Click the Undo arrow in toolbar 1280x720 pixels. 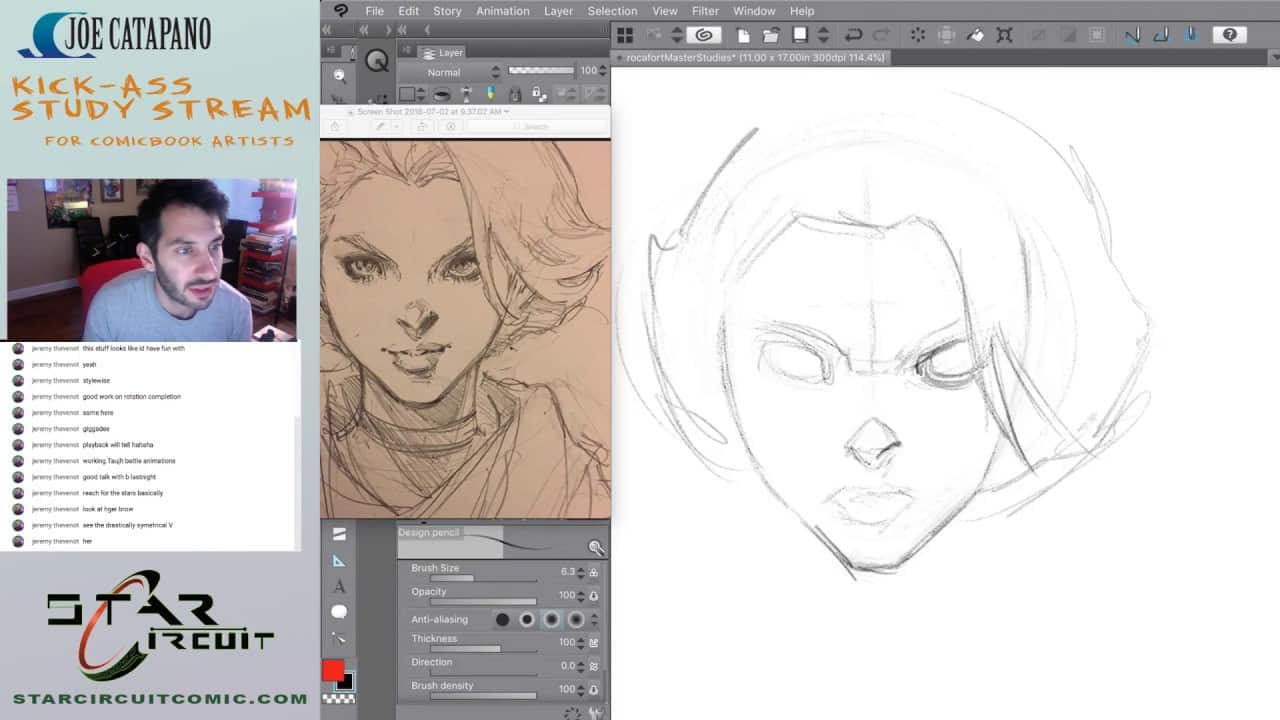(853, 35)
